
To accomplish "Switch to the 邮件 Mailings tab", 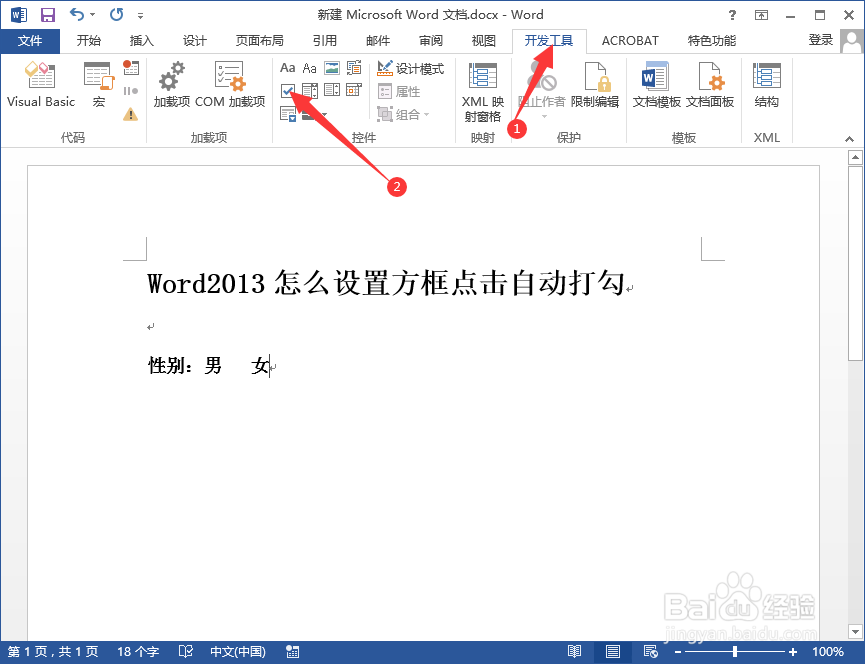I will (378, 41).
